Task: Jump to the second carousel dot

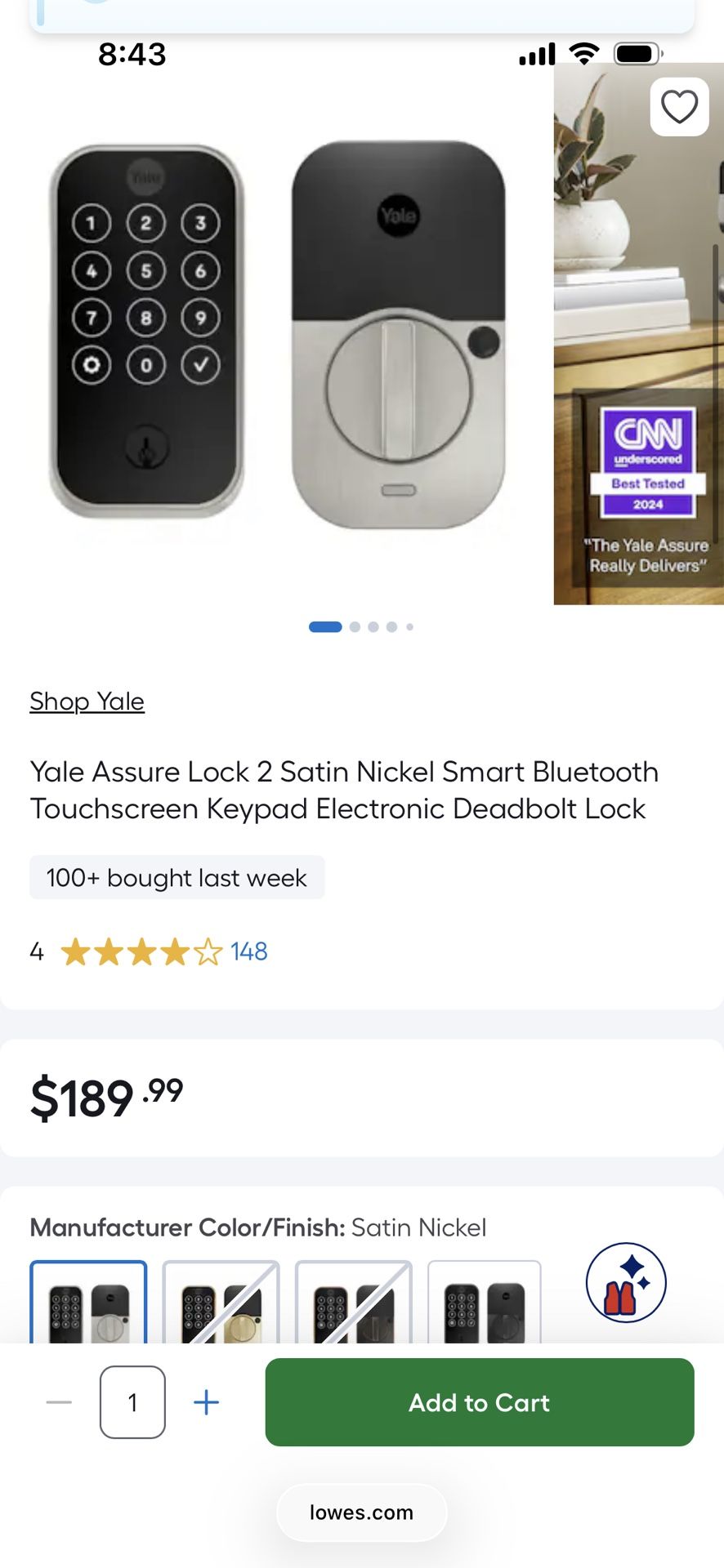Action: pyautogui.click(x=355, y=627)
